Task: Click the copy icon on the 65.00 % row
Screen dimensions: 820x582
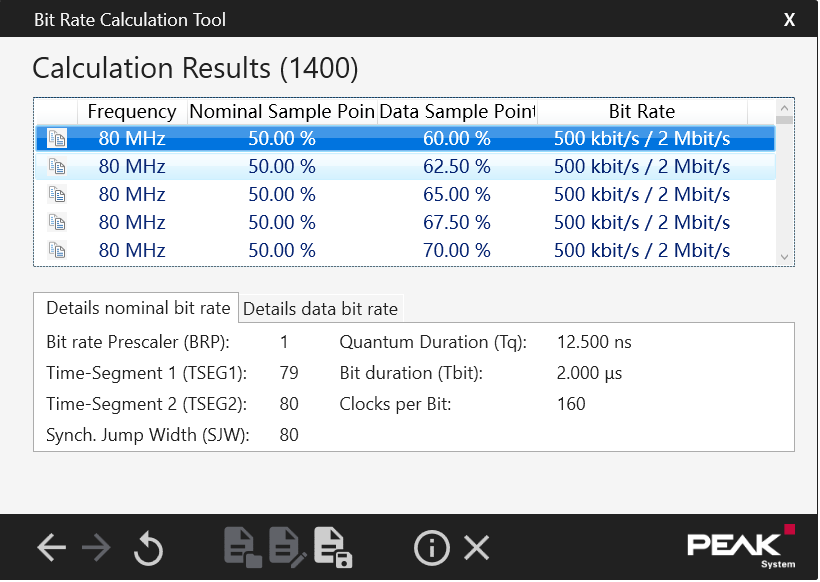Action: [x=57, y=194]
